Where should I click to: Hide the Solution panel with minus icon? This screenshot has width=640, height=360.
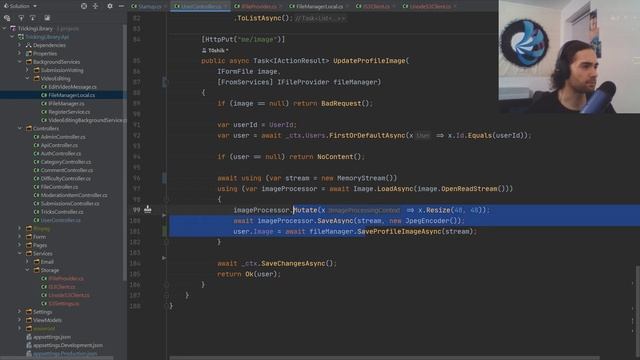tap(121, 6)
